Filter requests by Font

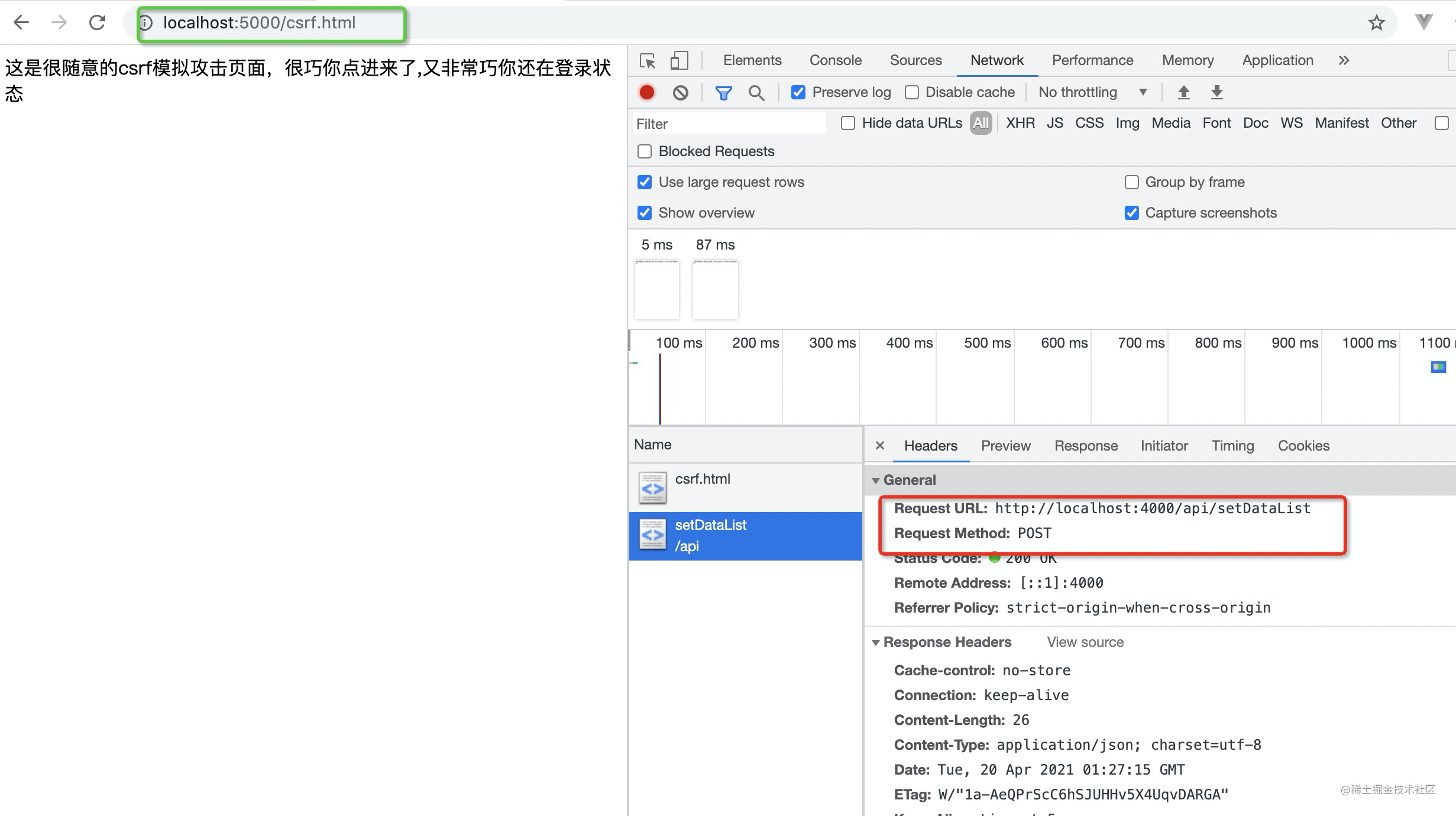click(1216, 123)
